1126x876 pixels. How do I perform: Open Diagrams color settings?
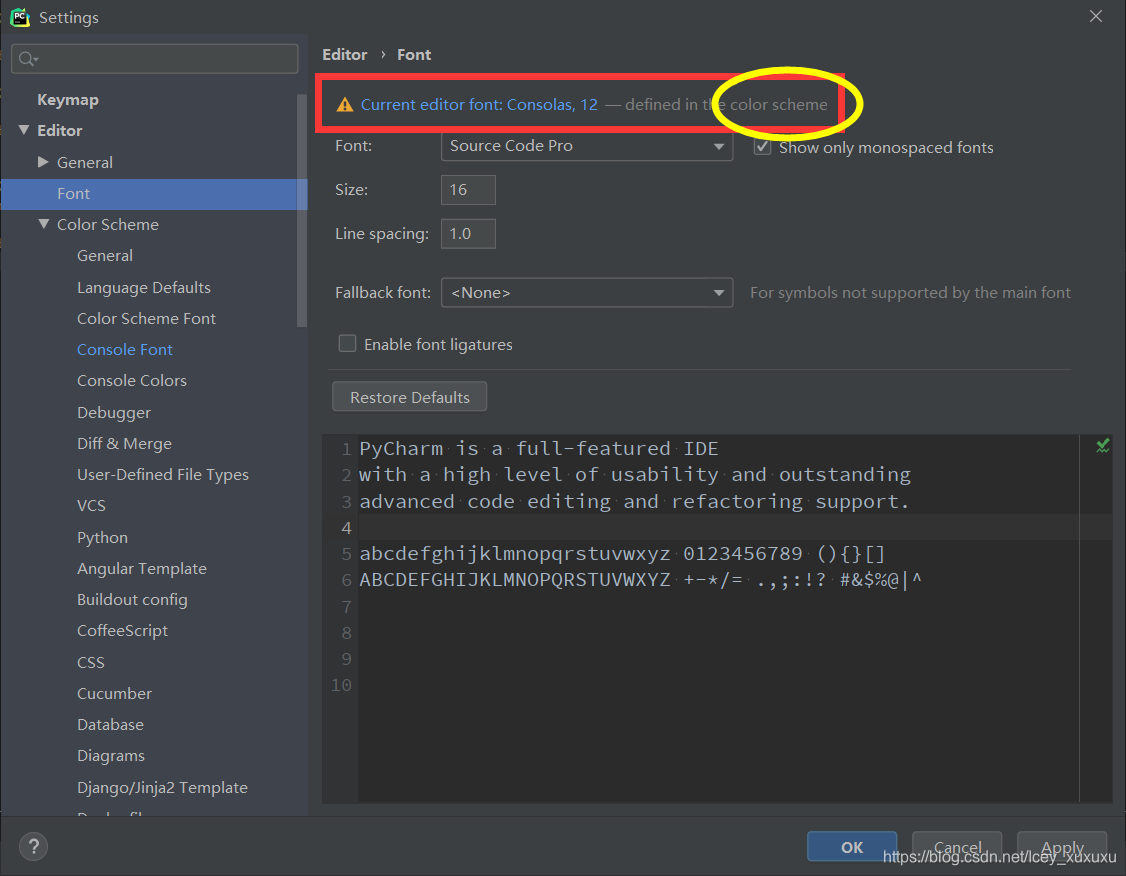(x=111, y=756)
